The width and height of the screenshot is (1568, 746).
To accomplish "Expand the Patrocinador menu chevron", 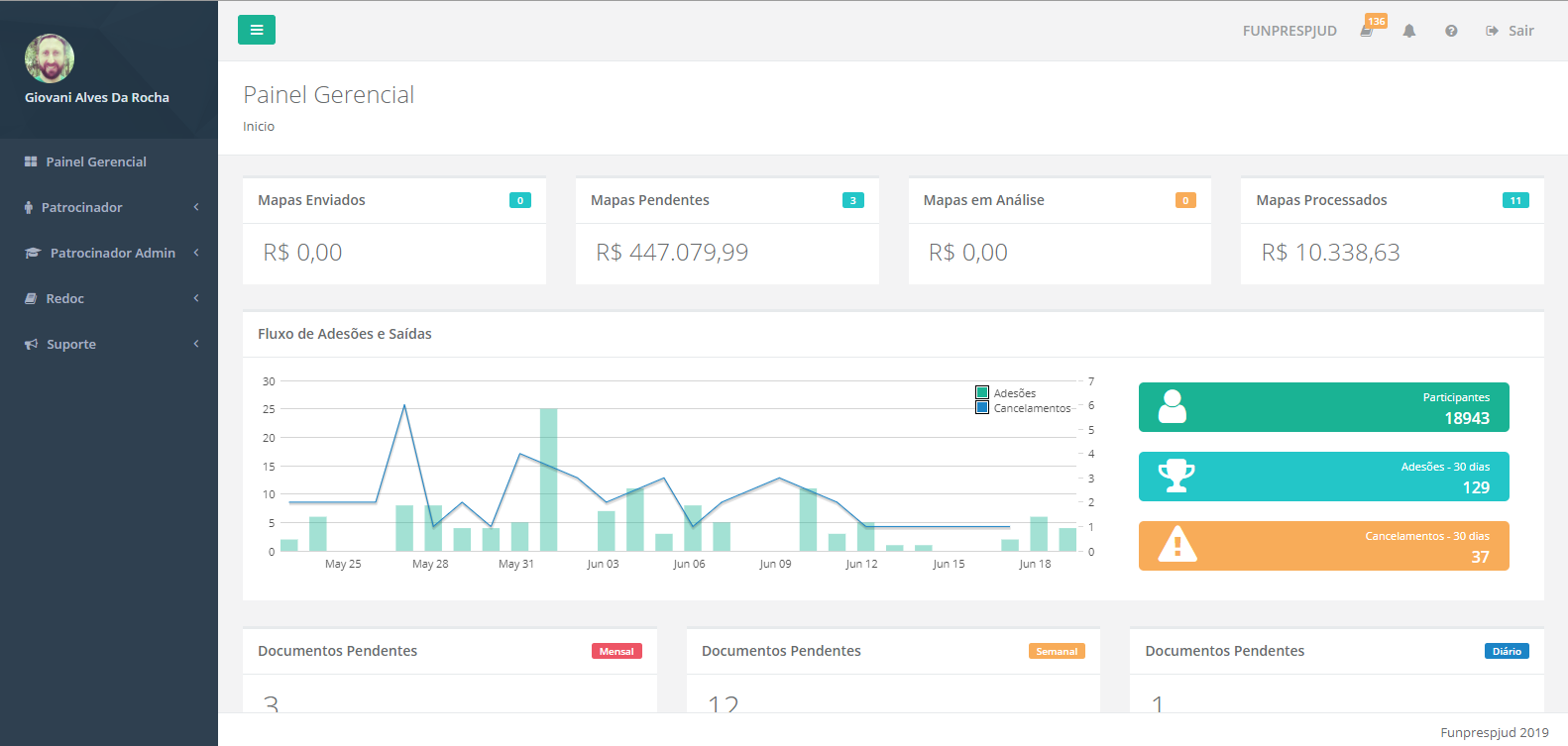I will (196, 207).
